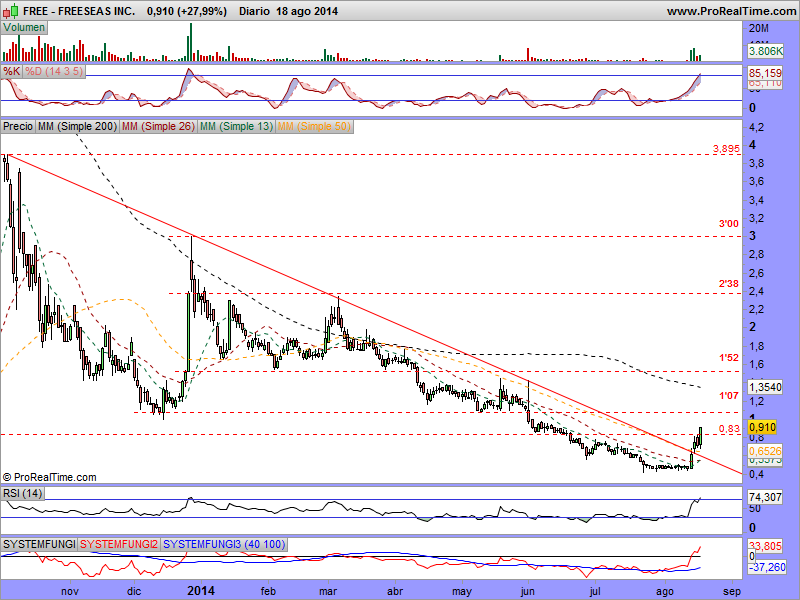This screenshot has height=600, width=800.
Task: Click the 1'52 resistance level label
Action: click(729, 358)
